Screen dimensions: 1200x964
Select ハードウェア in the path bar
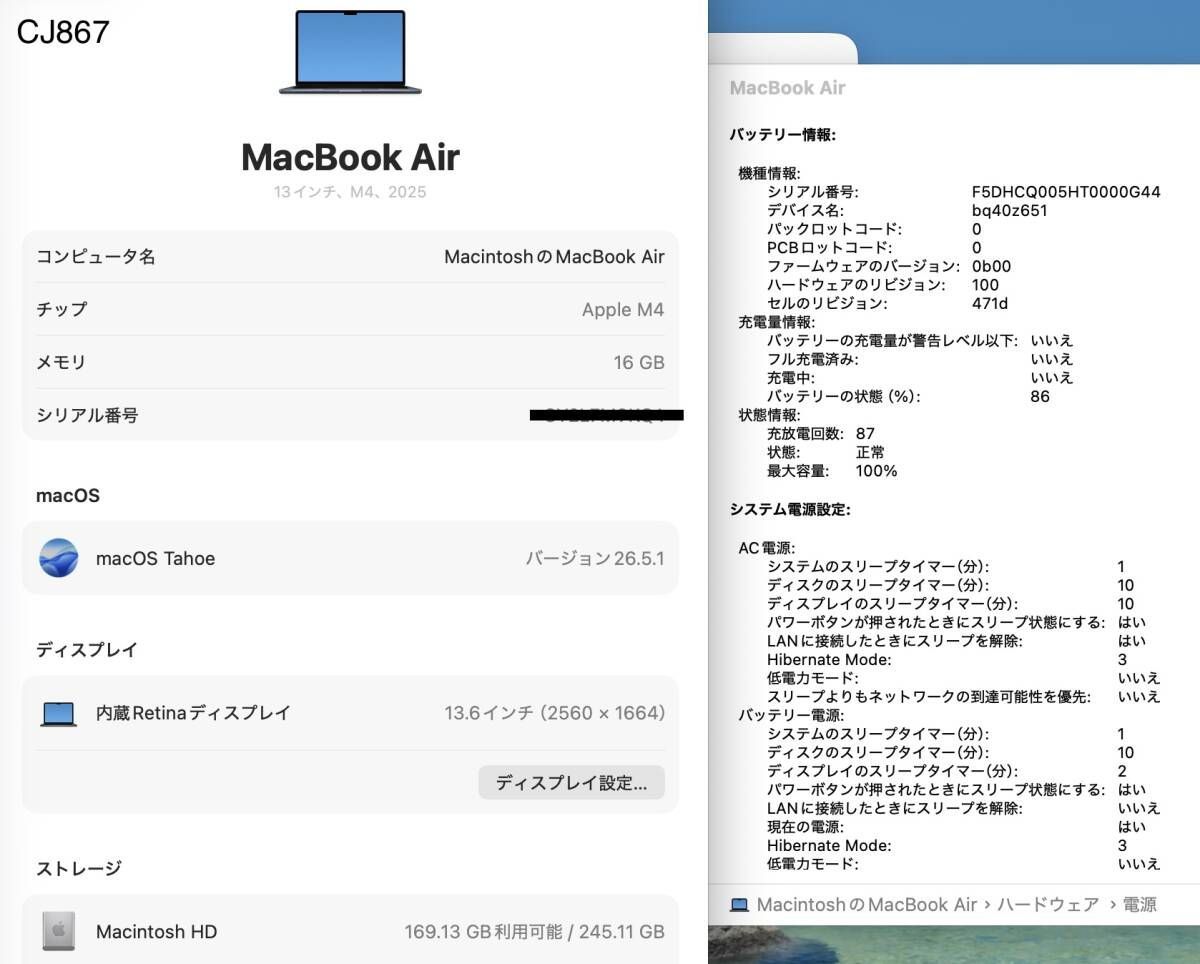[x=1048, y=905]
